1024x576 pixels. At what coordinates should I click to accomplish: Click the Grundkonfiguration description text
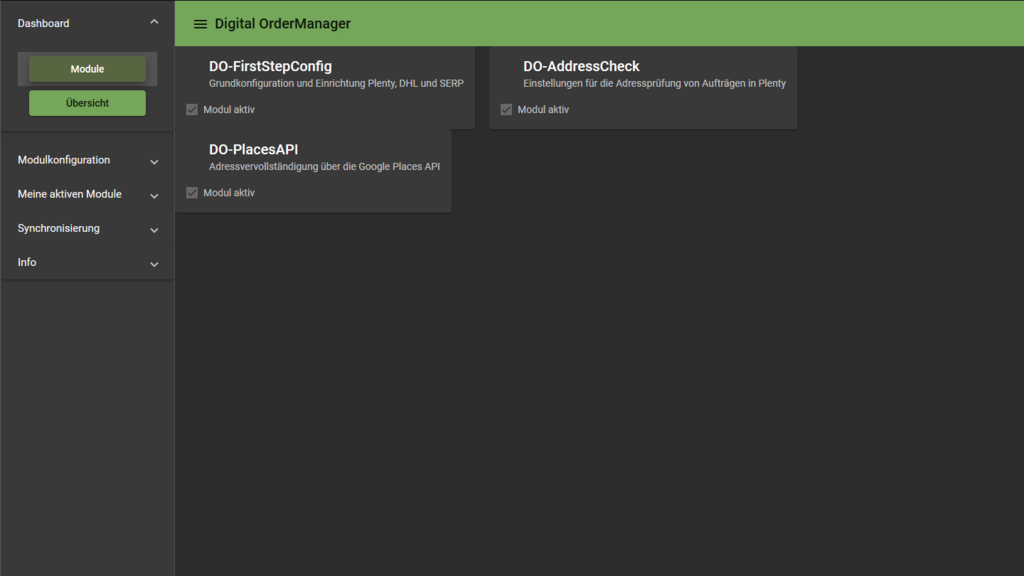click(x=336, y=84)
